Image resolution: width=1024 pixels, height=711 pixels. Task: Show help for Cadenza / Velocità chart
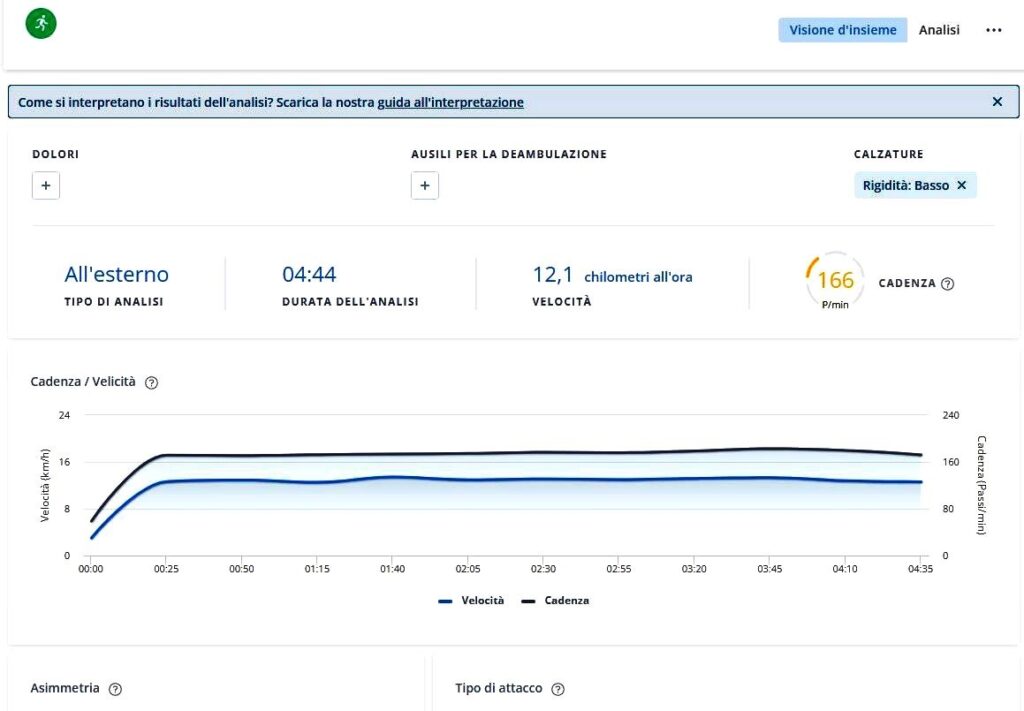click(x=152, y=383)
